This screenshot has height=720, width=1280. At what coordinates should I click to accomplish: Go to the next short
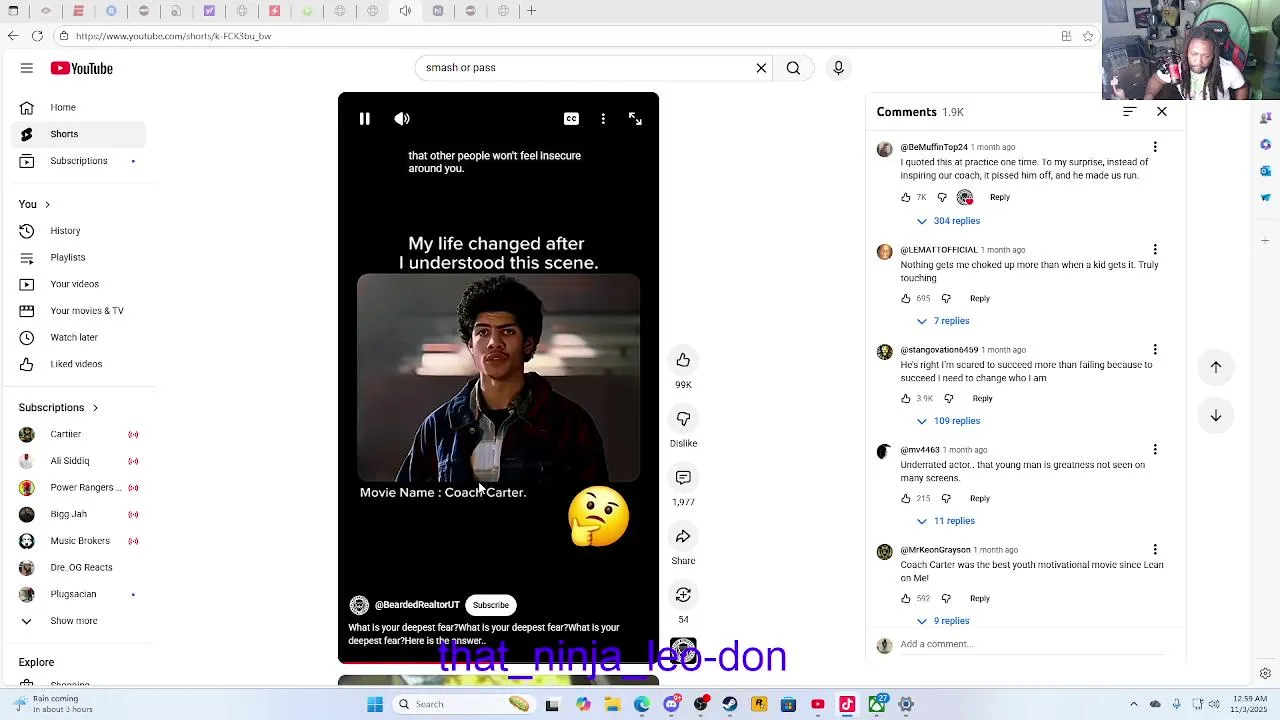point(1216,415)
